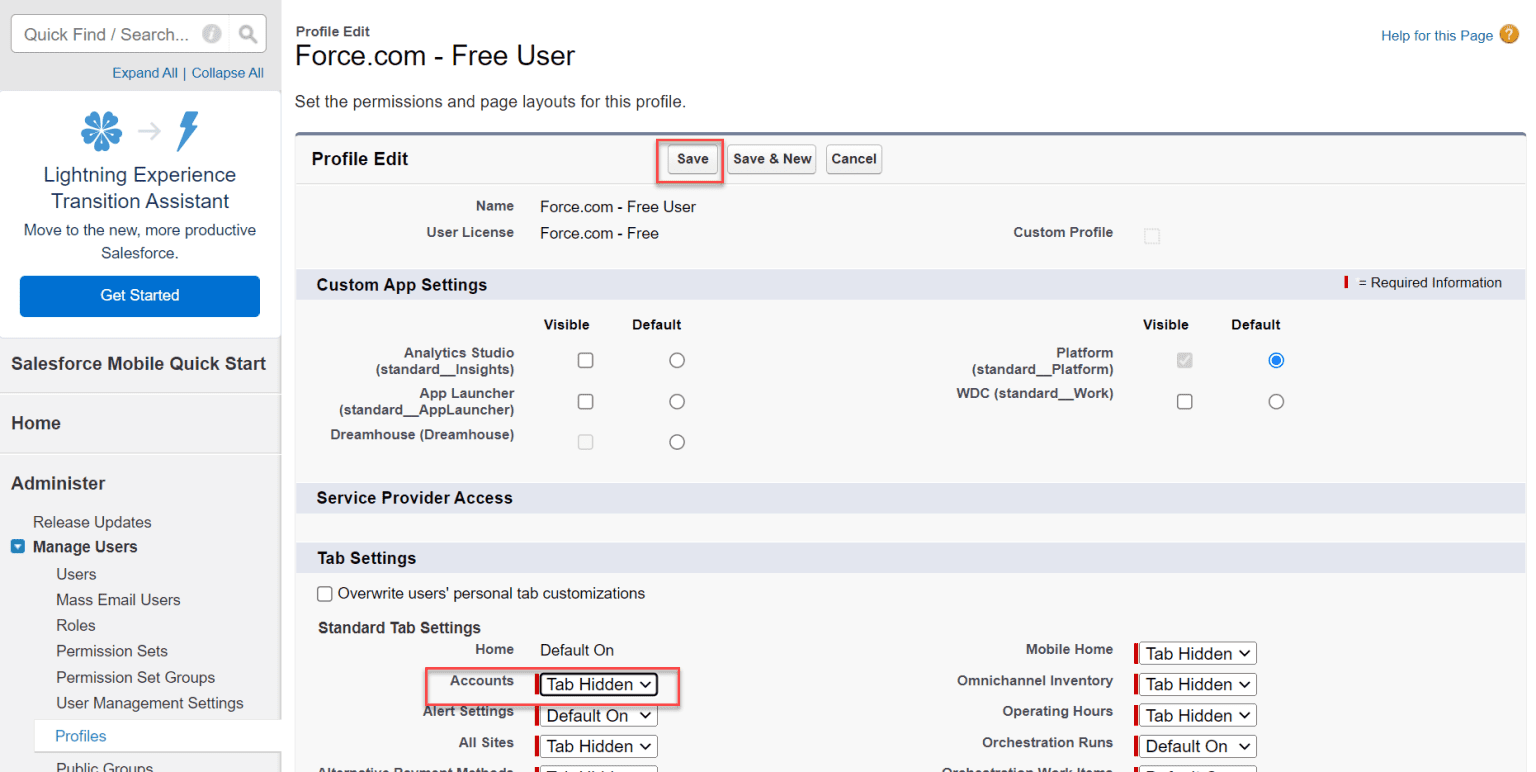Open the Accounts tab setting dropdown
The width and height of the screenshot is (1536, 772).
click(598, 685)
